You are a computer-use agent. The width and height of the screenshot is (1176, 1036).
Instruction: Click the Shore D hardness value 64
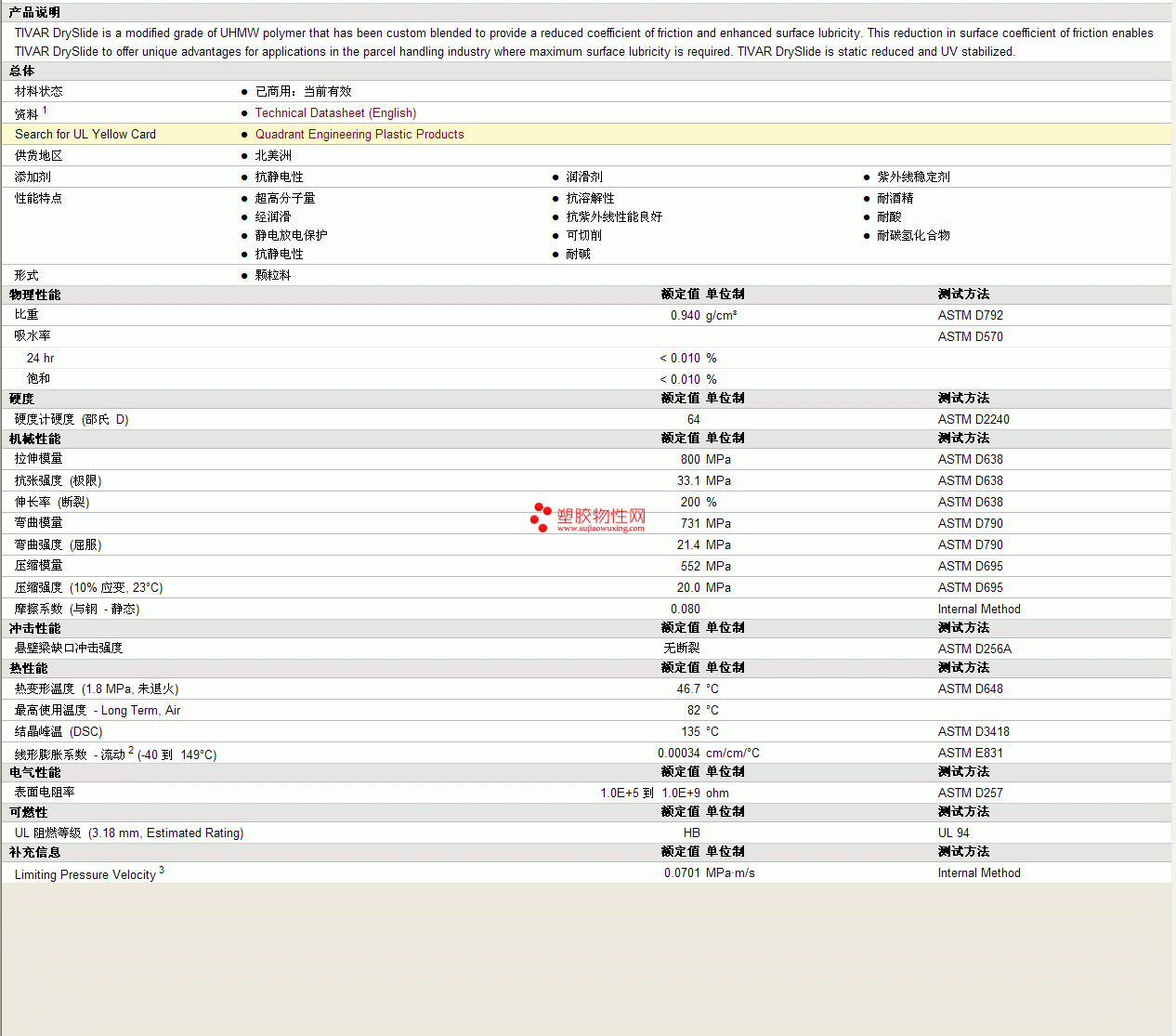click(694, 419)
